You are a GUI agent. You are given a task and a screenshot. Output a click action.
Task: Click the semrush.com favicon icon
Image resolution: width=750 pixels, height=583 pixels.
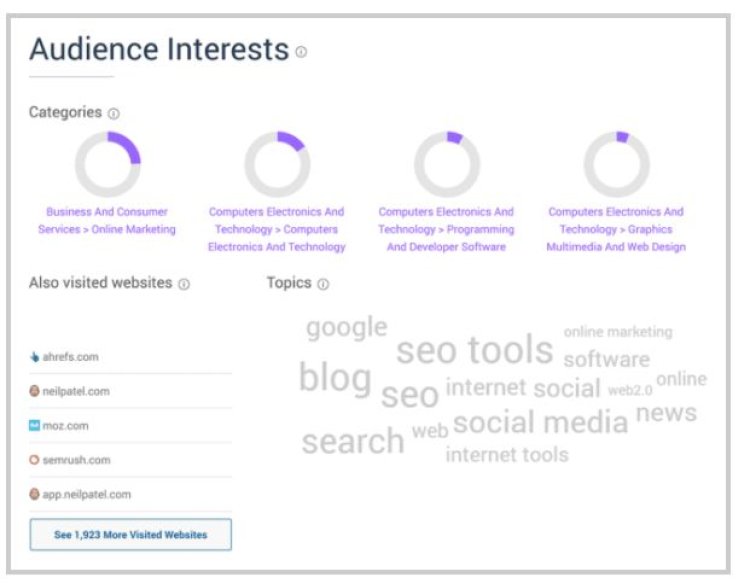tap(34, 460)
